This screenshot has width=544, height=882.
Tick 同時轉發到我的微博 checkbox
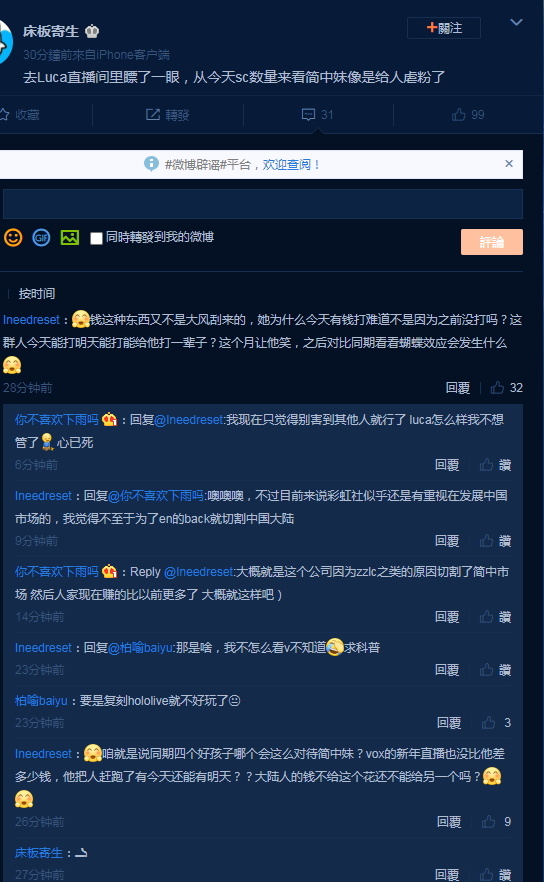96,238
